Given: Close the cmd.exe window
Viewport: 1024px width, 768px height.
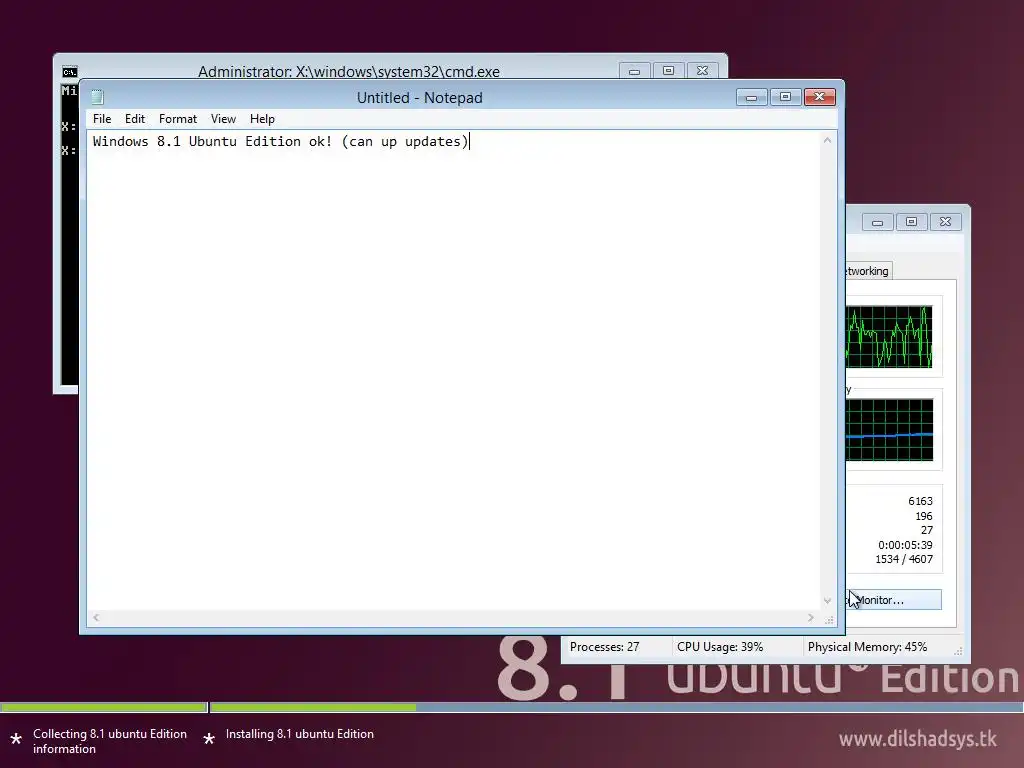Looking at the screenshot, I should [x=703, y=71].
